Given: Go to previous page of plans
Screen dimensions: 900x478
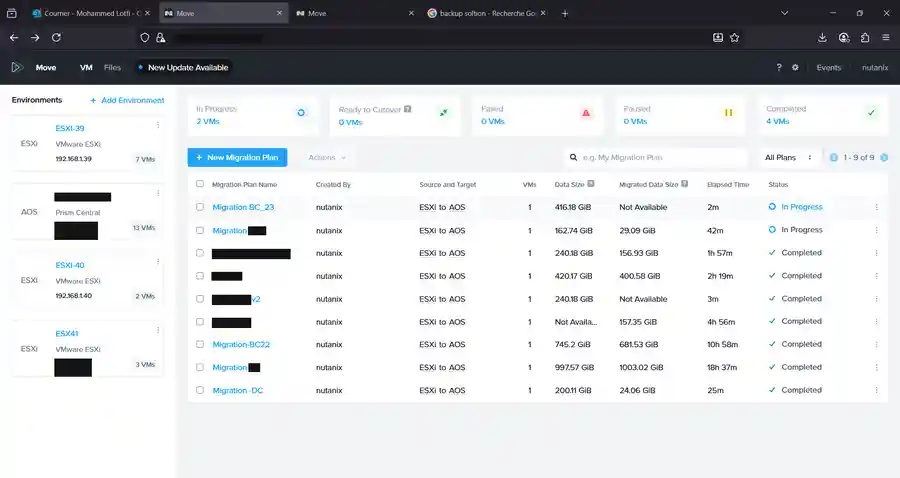Looking at the screenshot, I should pos(833,157).
